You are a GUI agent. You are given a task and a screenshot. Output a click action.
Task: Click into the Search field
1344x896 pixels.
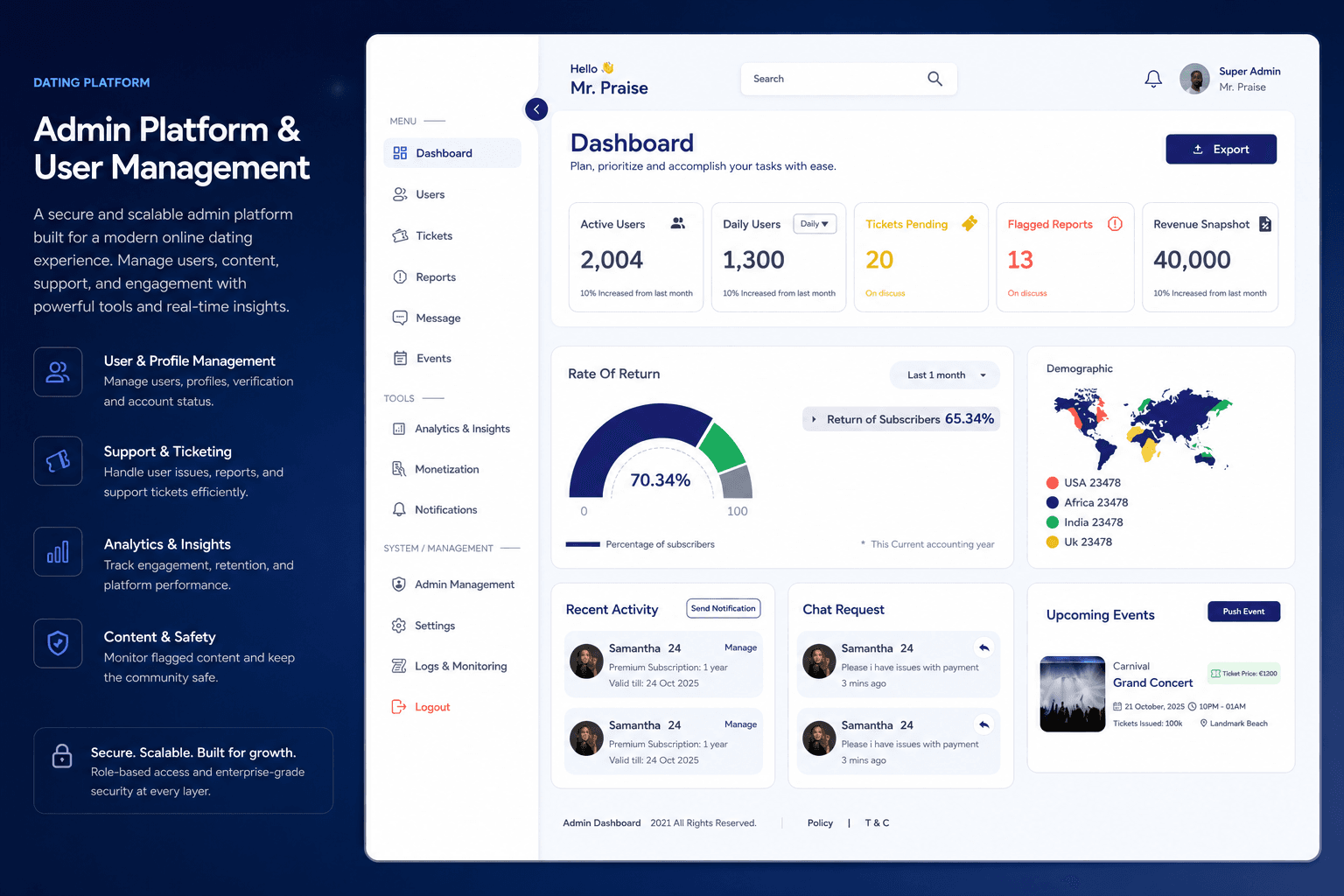click(x=849, y=79)
